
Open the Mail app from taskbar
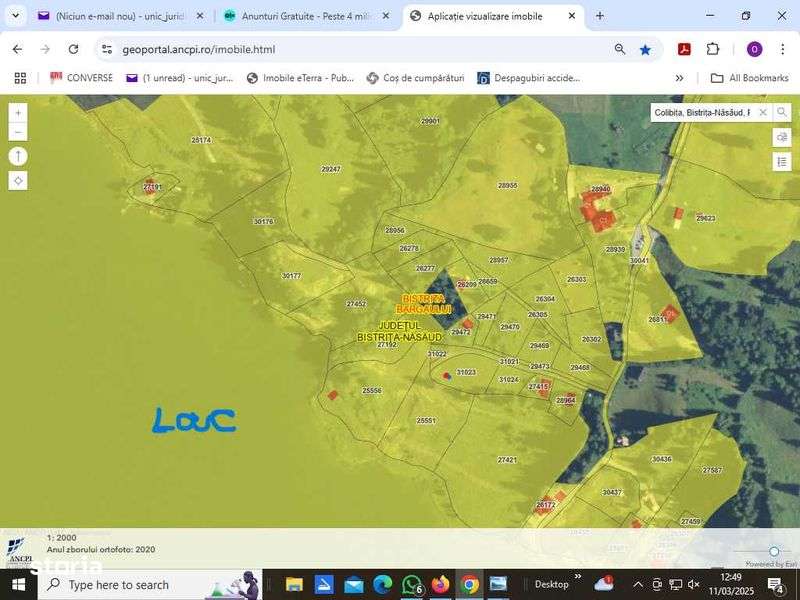coord(353,585)
